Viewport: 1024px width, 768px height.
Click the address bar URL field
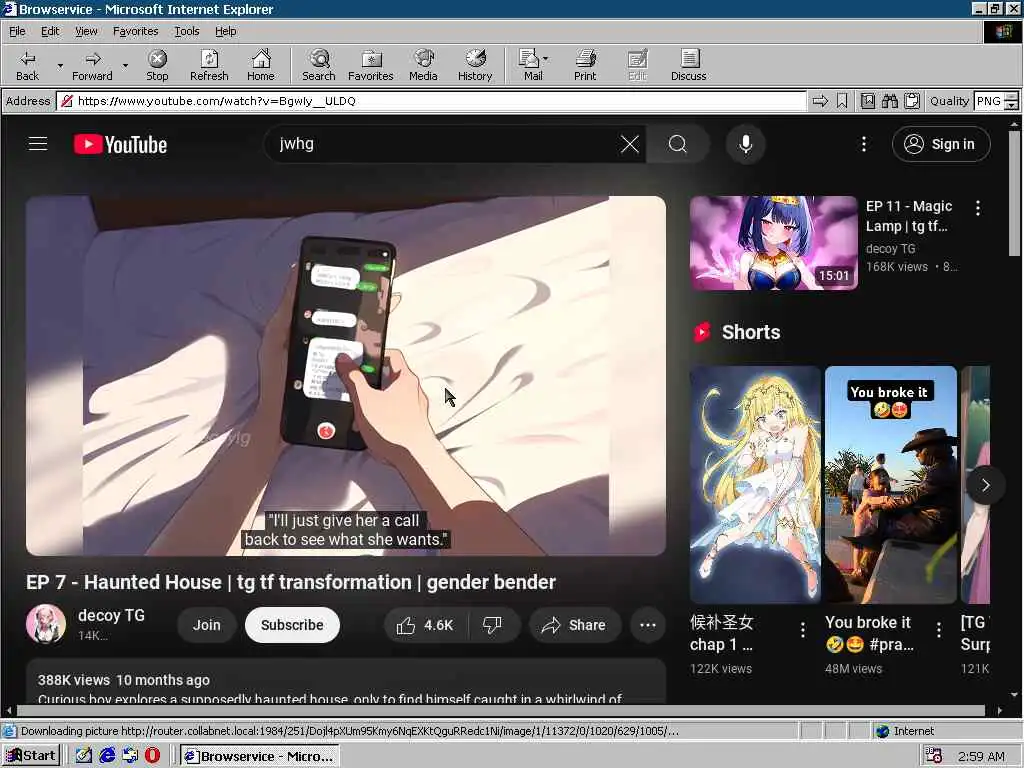coord(431,101)
